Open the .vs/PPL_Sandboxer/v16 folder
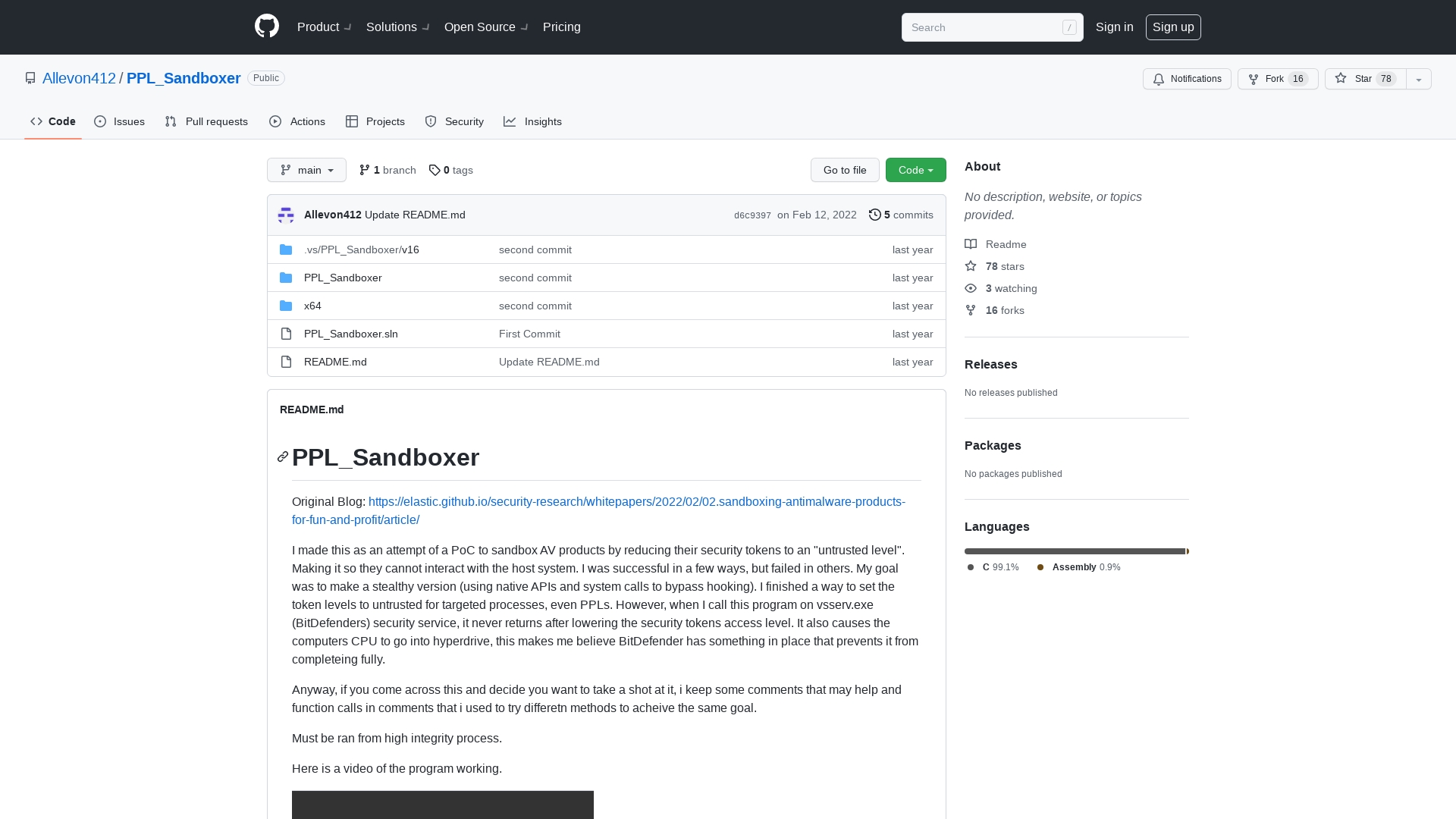Screen dimensions: 1456x819 pyautogui.click(x=362, y=249)
